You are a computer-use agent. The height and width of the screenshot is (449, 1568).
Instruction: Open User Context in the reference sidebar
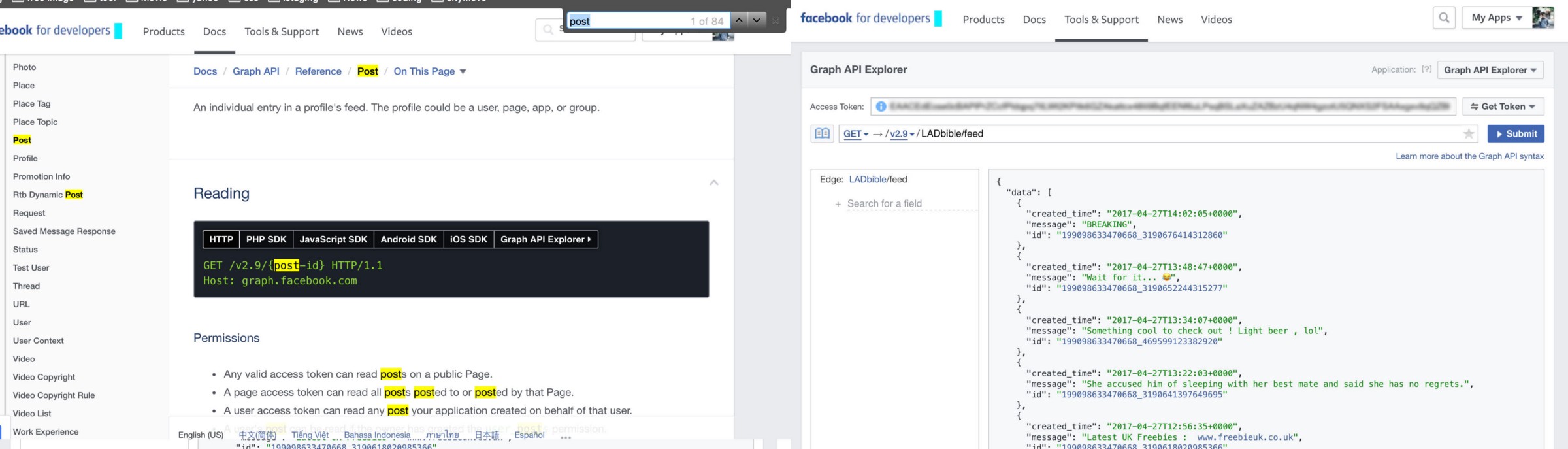[38, 341]
